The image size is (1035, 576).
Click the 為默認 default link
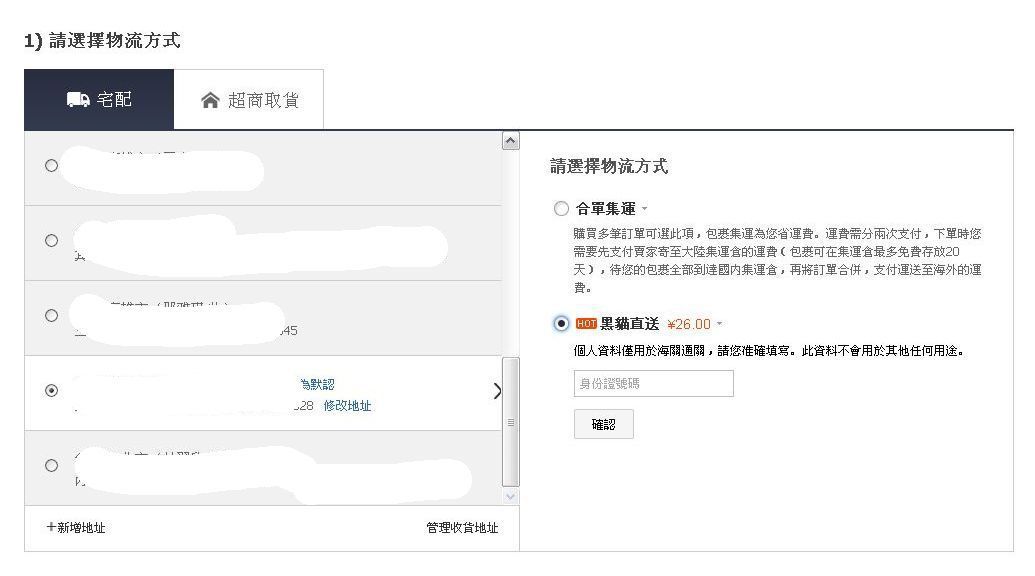tap(317, 384)
